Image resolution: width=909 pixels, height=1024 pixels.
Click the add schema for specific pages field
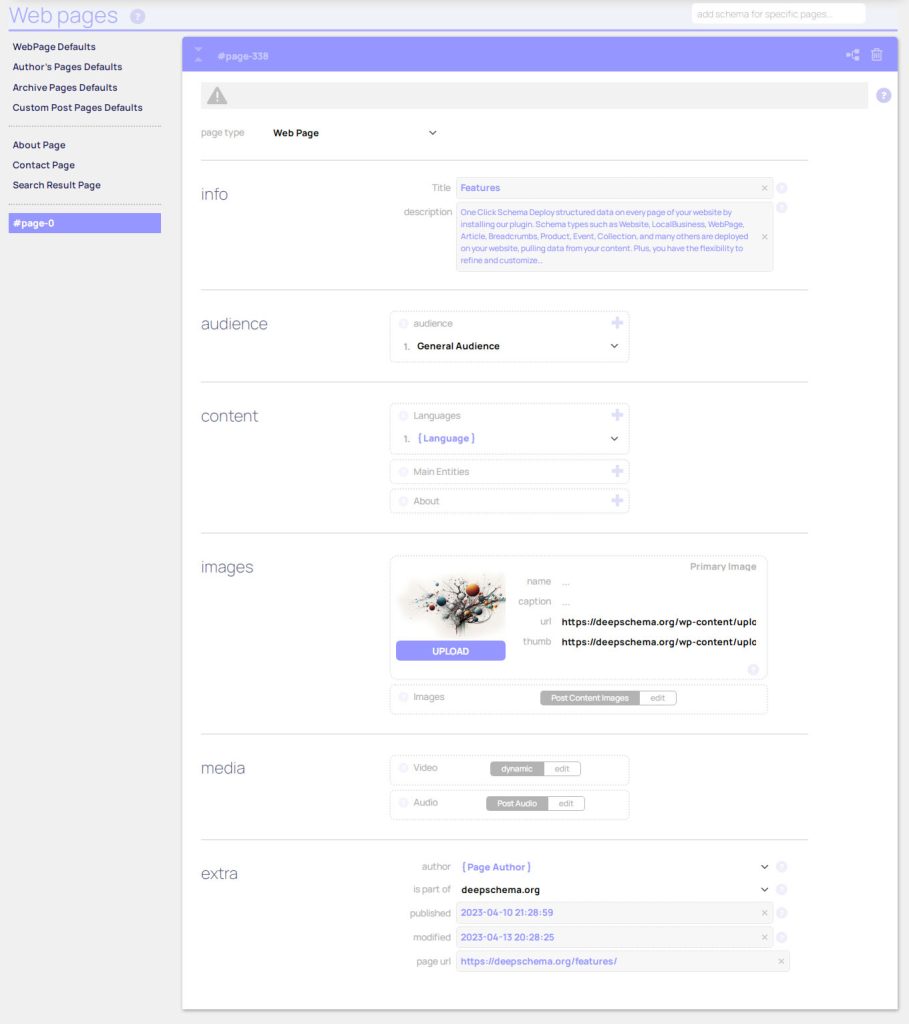(778, 13)
